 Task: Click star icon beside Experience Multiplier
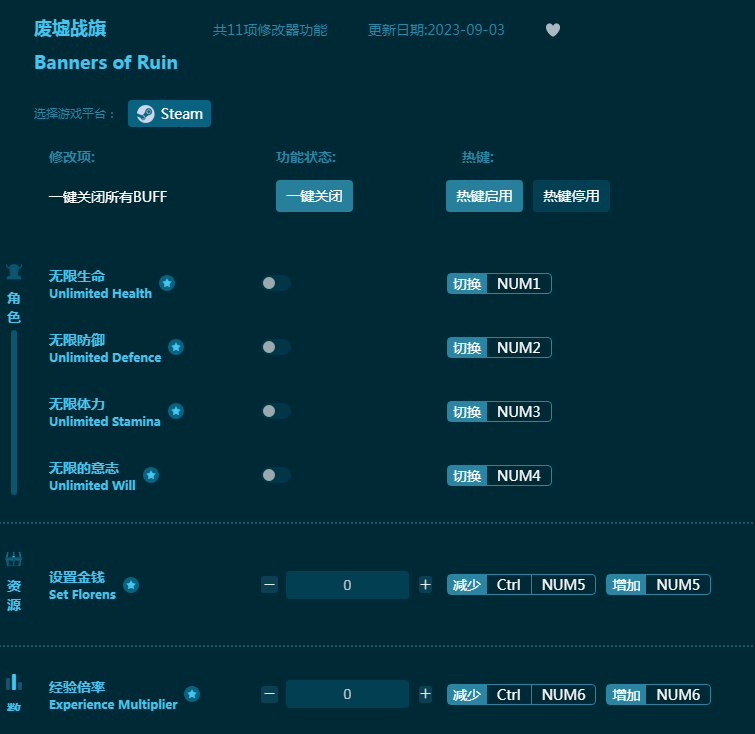(x=192, y=694)
